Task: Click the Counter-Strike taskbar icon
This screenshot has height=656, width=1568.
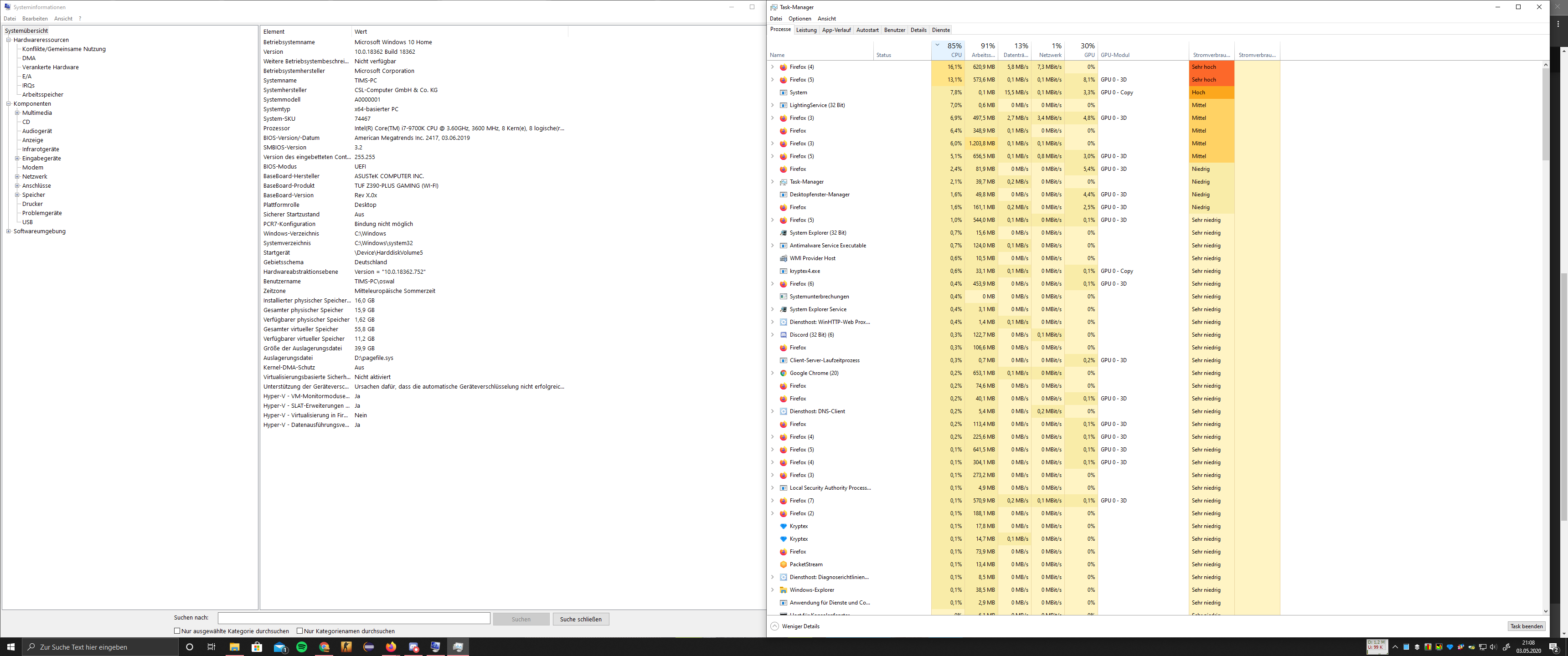Action: pyautogui.click(x=346, y=647)
